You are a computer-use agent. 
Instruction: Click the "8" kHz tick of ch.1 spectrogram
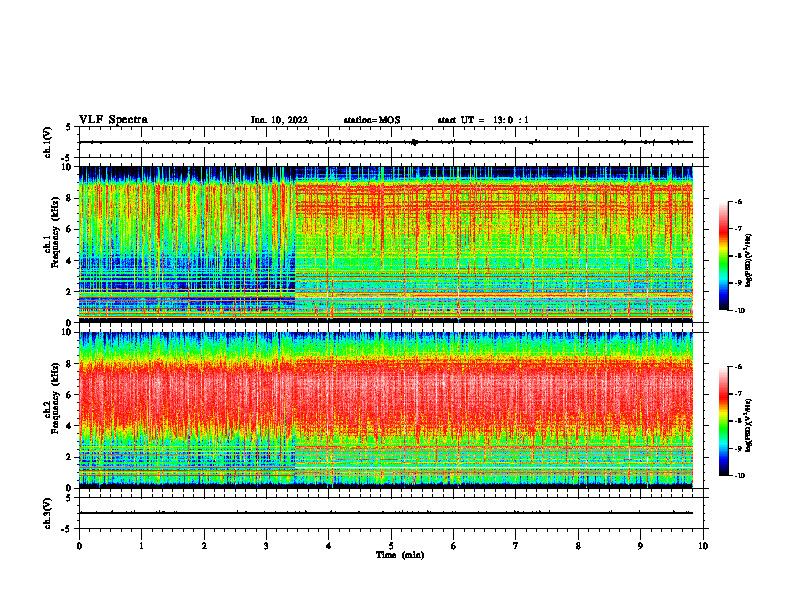coord(70,198)
